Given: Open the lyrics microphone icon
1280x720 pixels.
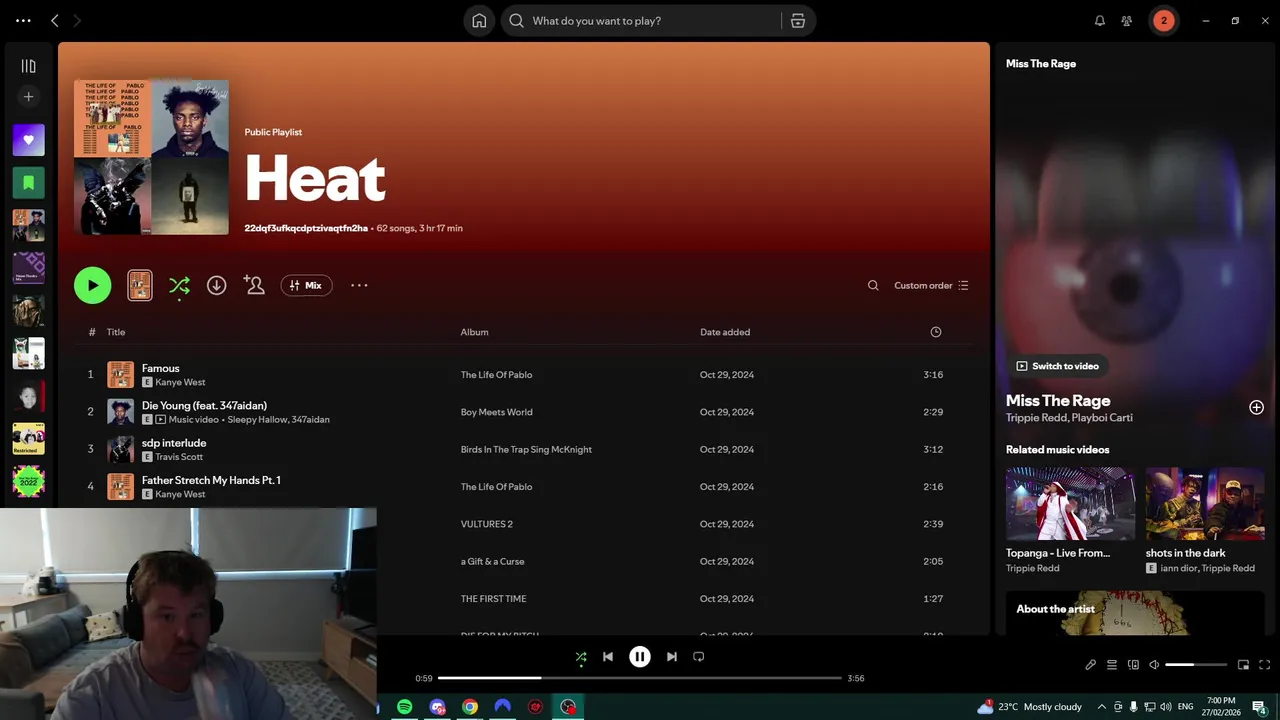Looking at the screenshot, I should pos(1091,665).
